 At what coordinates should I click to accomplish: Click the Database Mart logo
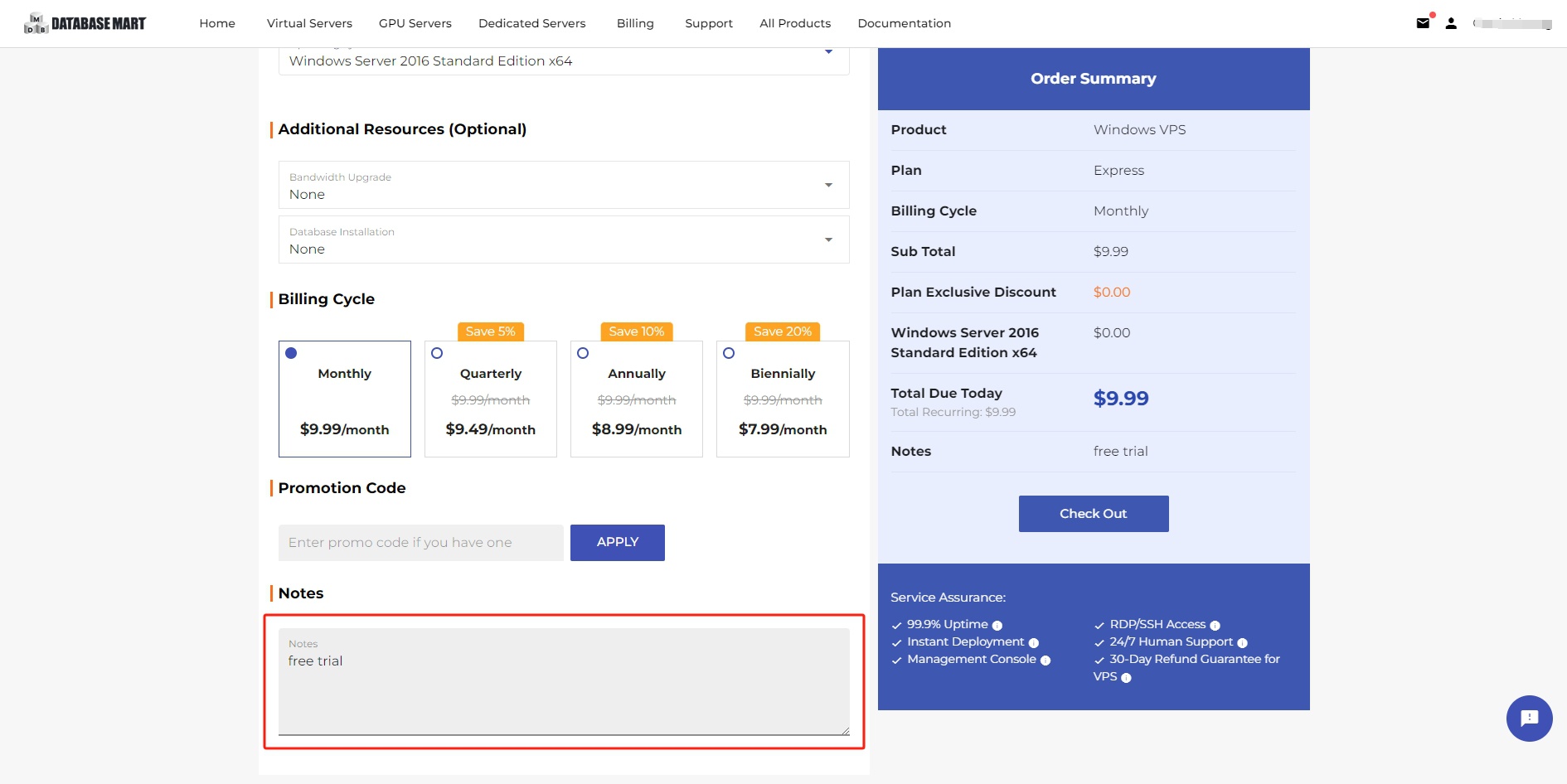[85, 23]
